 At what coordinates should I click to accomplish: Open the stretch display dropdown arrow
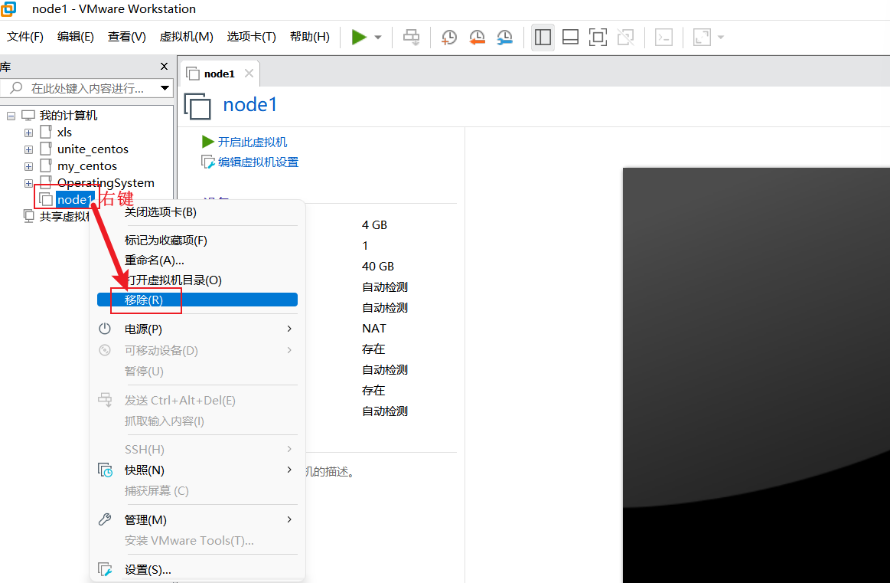[721, 37]
